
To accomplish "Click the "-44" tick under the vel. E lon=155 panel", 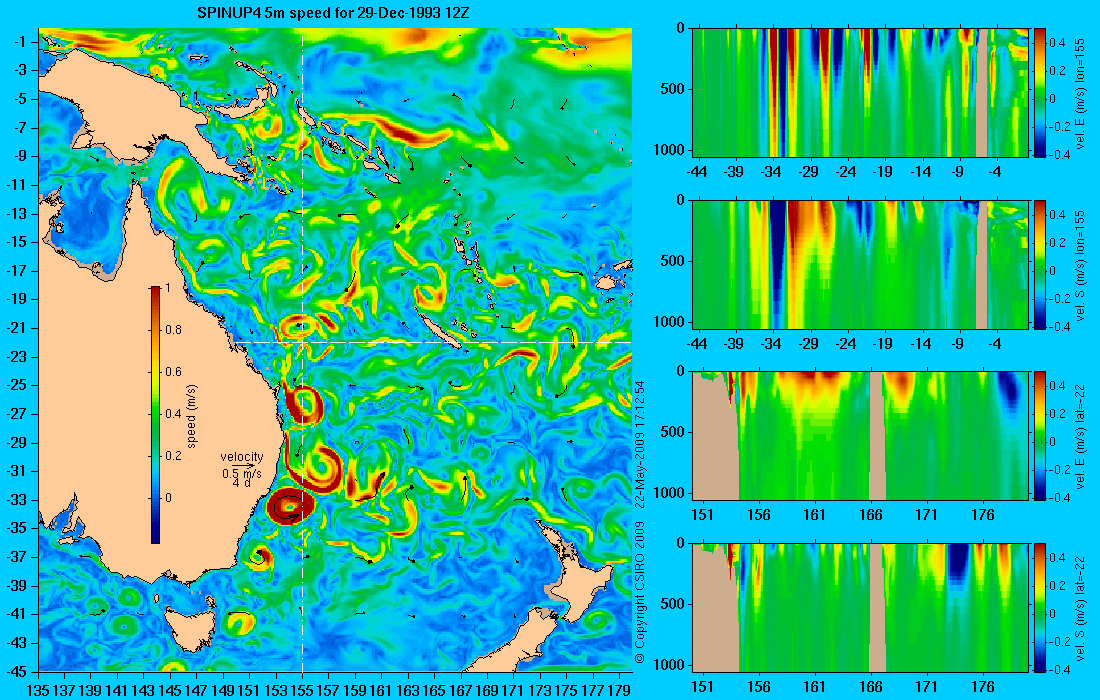I will pyautogui.click(x=697, y=172).
